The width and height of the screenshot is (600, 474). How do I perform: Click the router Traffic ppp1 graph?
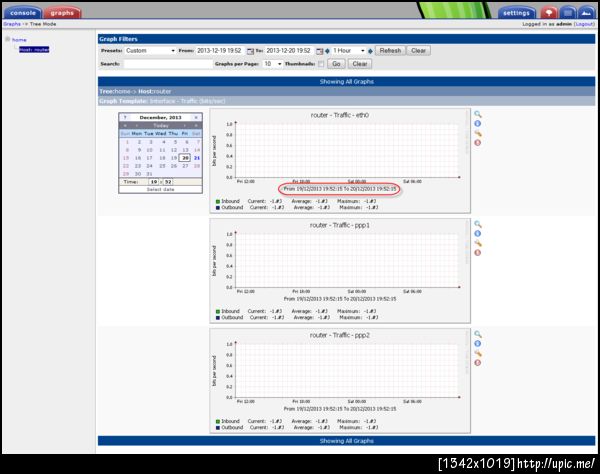tap(340, 271)
